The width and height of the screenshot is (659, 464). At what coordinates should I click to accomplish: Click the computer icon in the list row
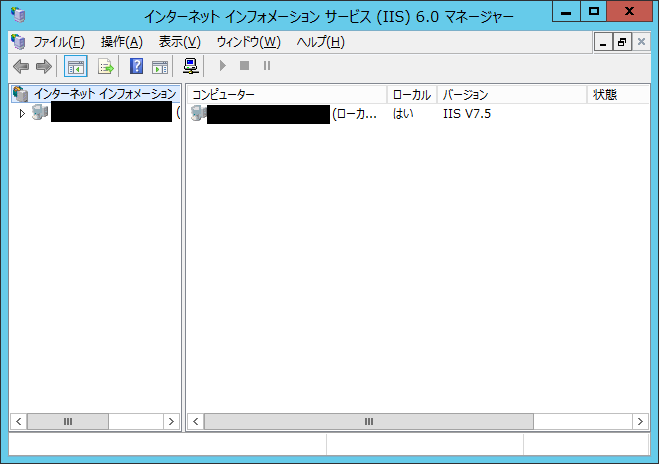click(198, 113)
